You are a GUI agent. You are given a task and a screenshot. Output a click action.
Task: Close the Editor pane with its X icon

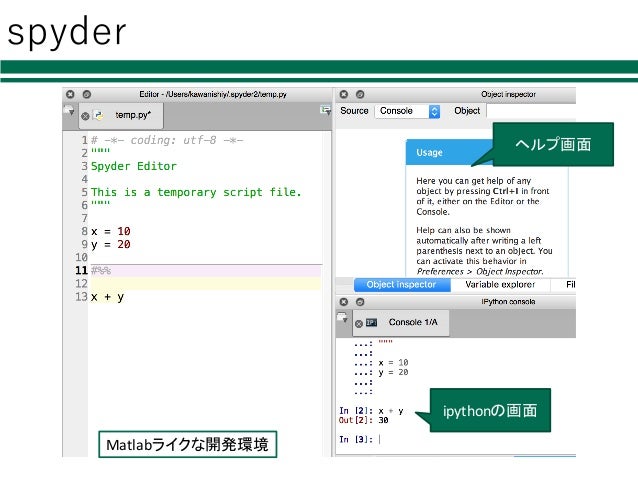coord(70,94)
